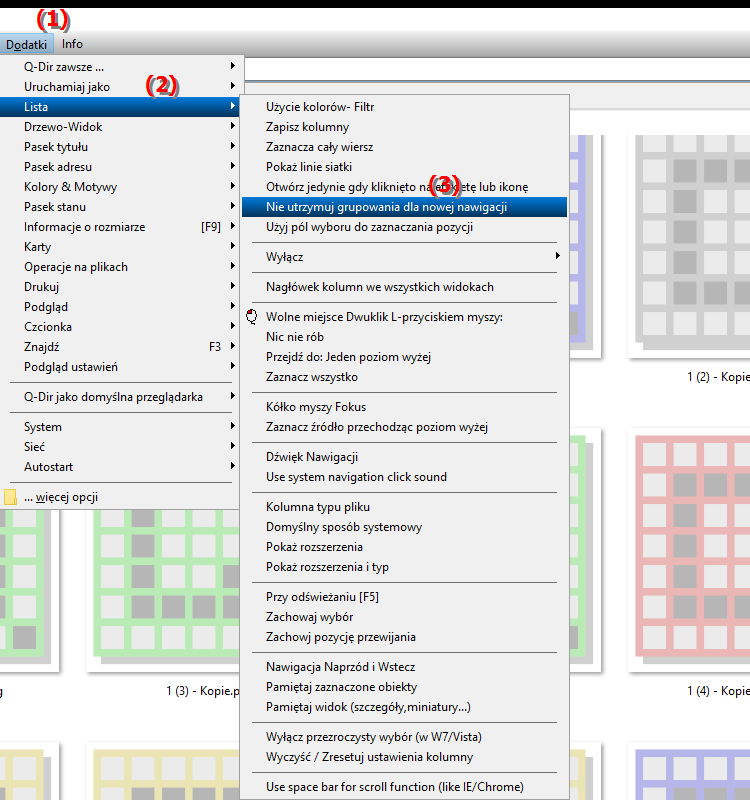750x800 pixels.
Task: Select Pokaż rozszerzenia option
Action: pyautogui.click(x=404, y=546)
